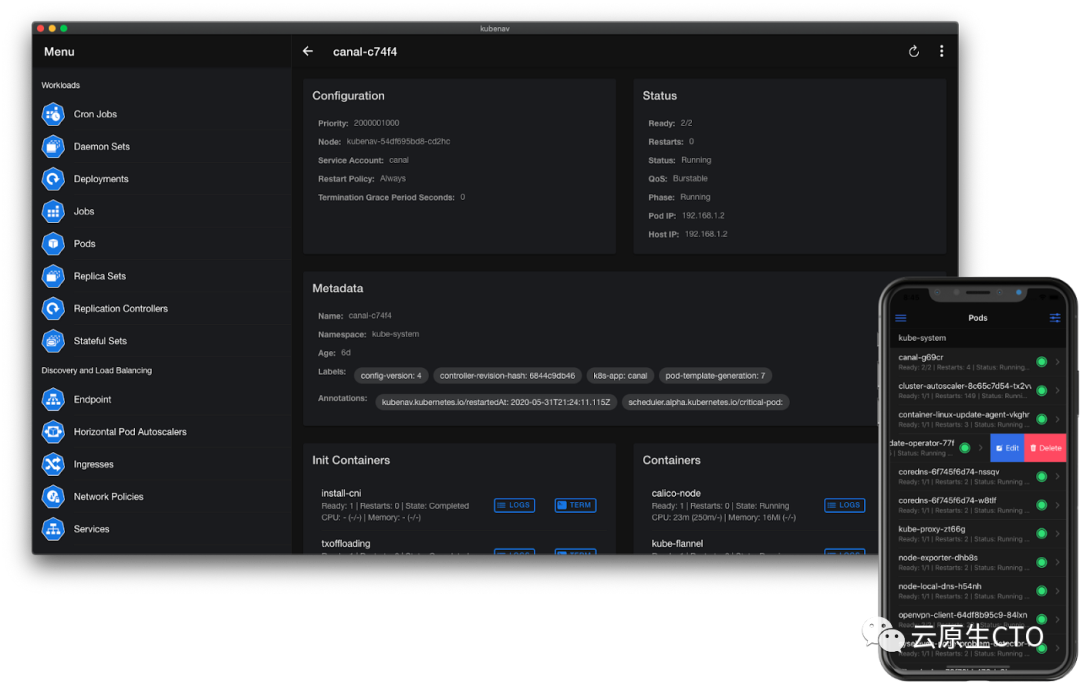This screenshot has width=1080, height=685.
Task: Open node-exporter-dhb8s pod on phone
Action: click(978, 562)
